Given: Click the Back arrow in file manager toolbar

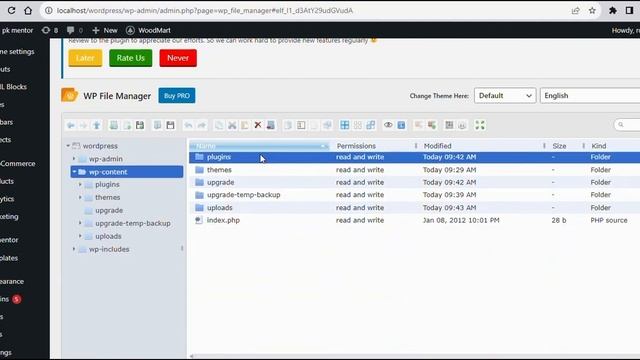Looking at the screenshot, I should click(x=71, y=125).
